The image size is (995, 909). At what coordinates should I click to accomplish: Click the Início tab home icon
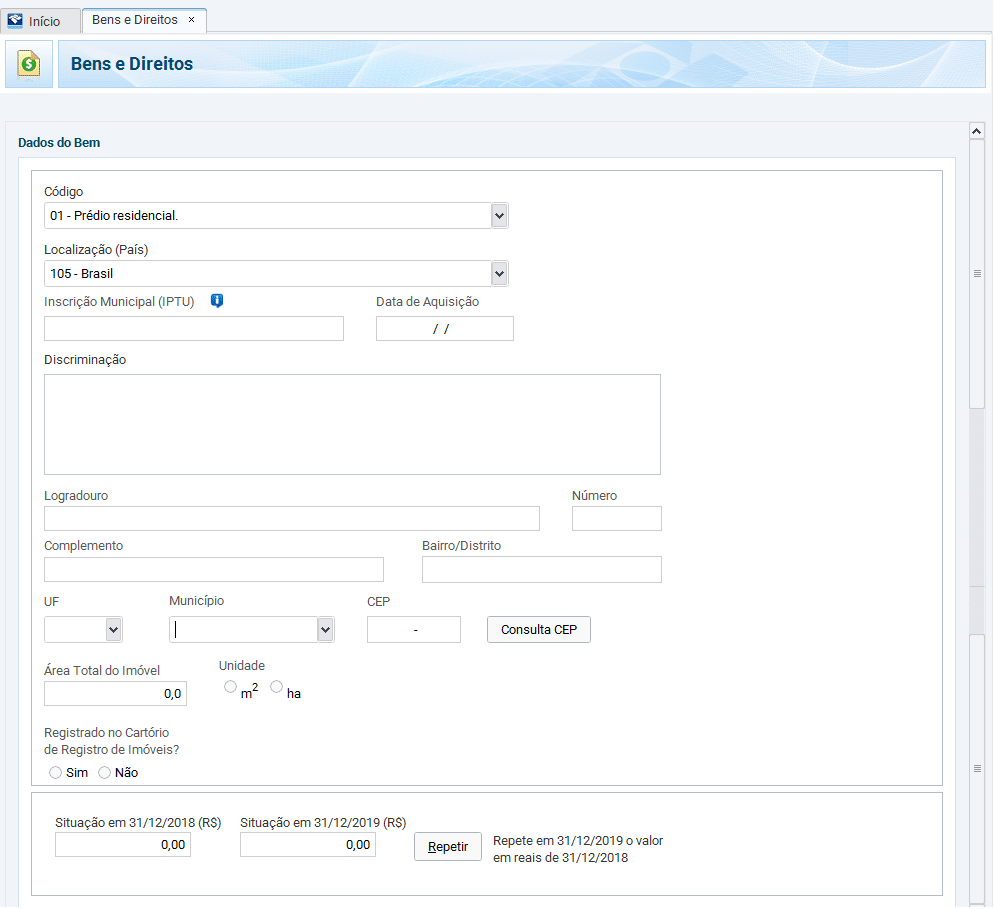tap(15, 21)
